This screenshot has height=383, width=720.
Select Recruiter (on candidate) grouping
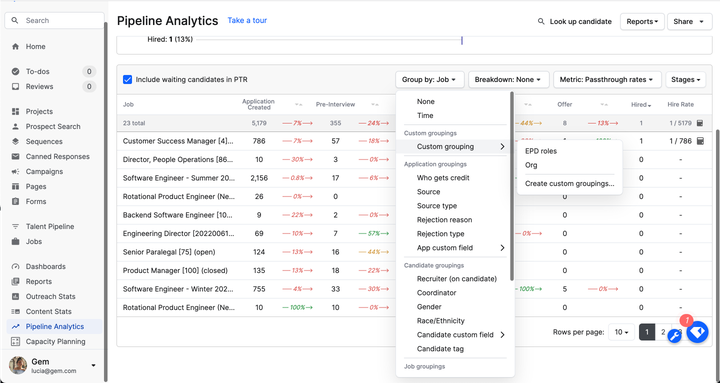(456, 279)
